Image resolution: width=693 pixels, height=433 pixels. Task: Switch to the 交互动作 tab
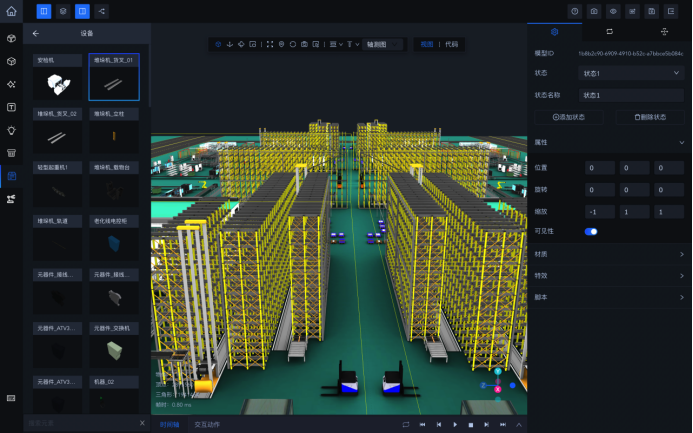point(207,425)
